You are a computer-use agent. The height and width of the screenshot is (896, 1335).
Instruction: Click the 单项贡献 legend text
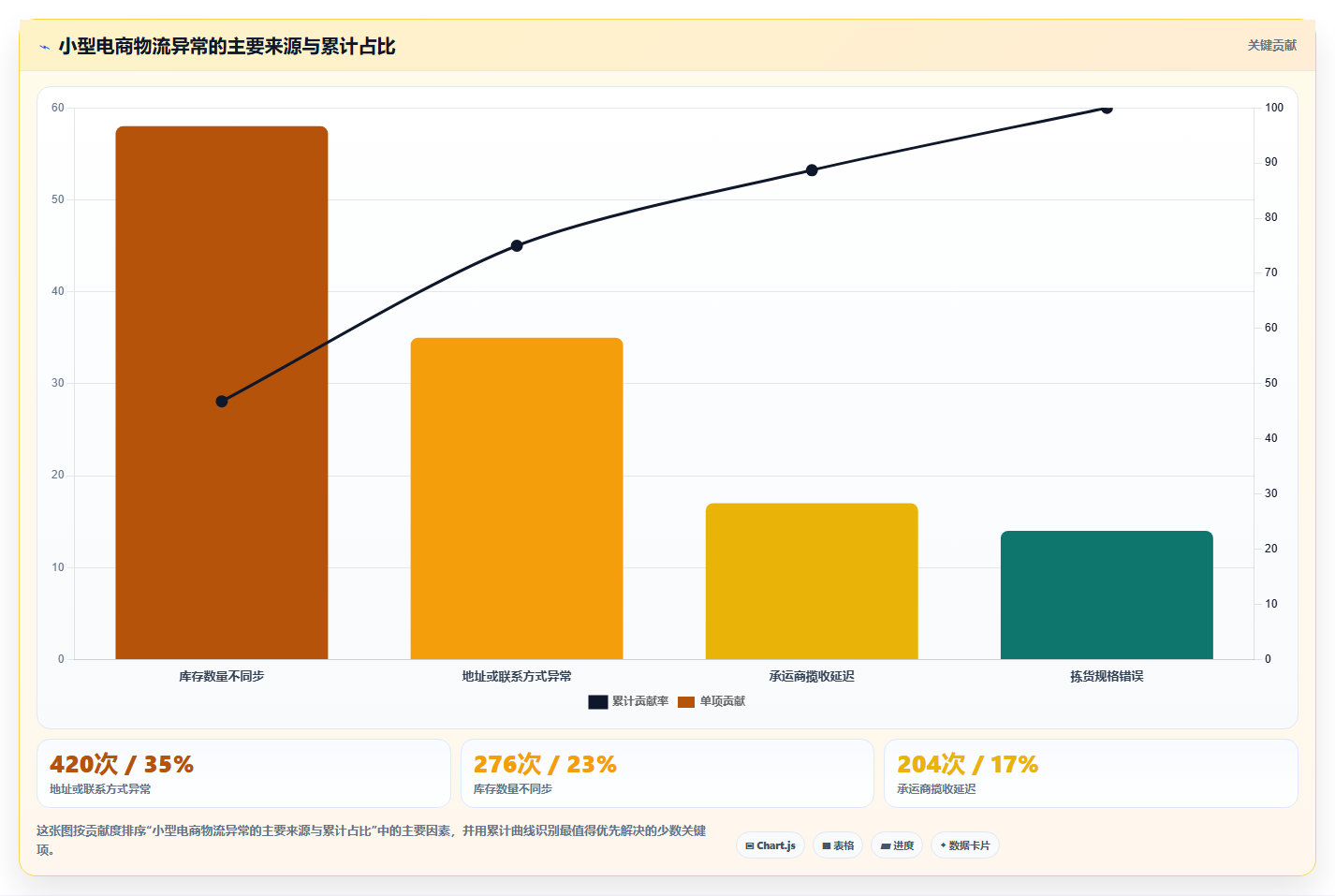click(x=723, y=701)
